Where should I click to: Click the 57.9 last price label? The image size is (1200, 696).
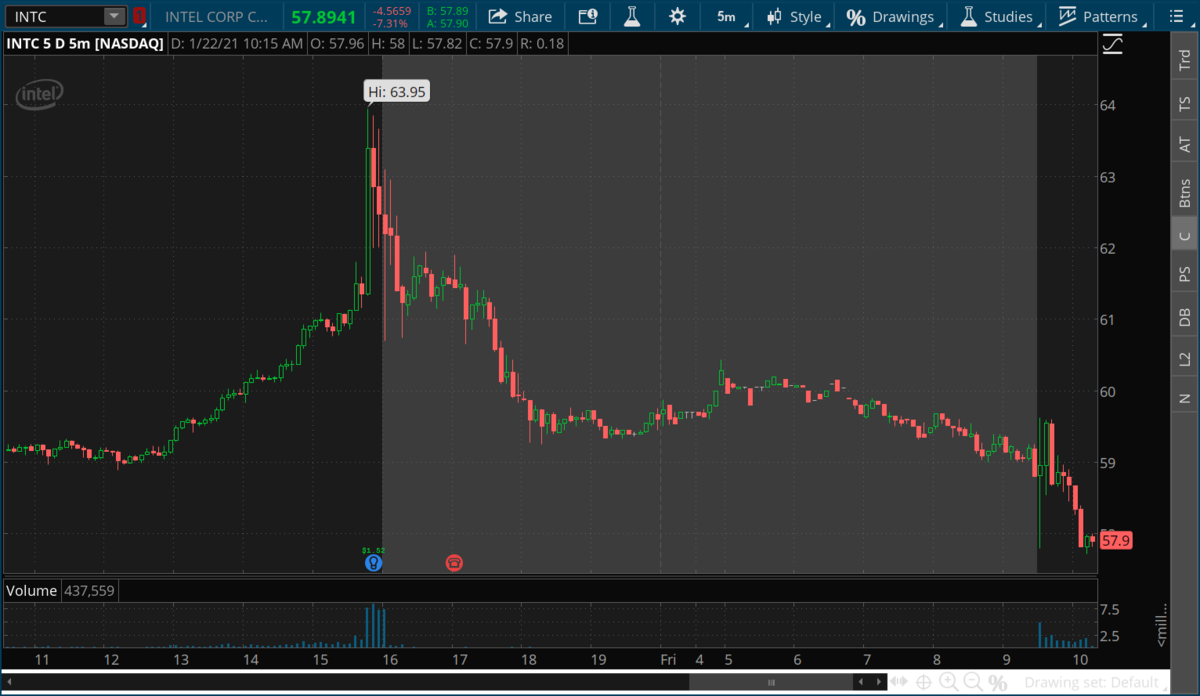click(x=1115, y=541)
